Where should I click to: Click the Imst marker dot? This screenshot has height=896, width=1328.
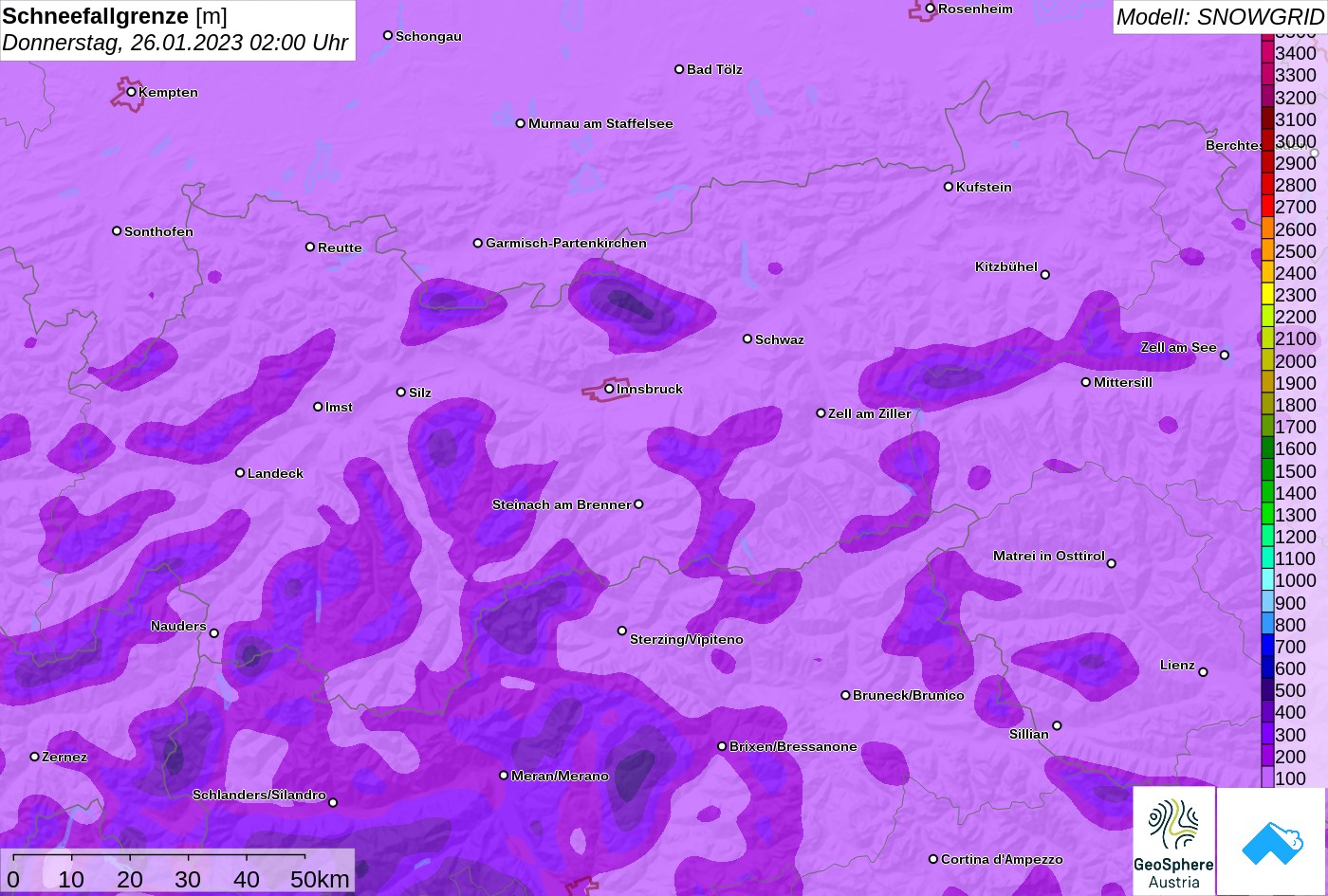click(x=318, y=407)
